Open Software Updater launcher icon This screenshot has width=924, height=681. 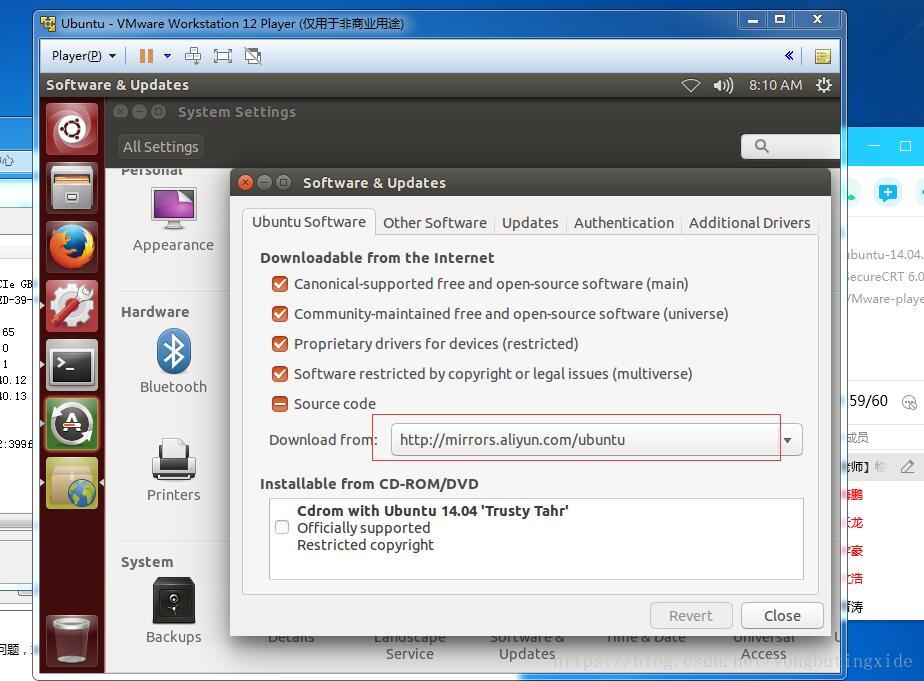pos(72,424)
